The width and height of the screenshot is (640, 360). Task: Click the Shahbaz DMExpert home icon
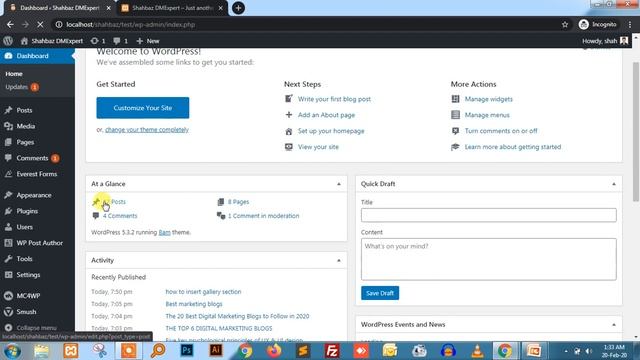coord(24,41)
